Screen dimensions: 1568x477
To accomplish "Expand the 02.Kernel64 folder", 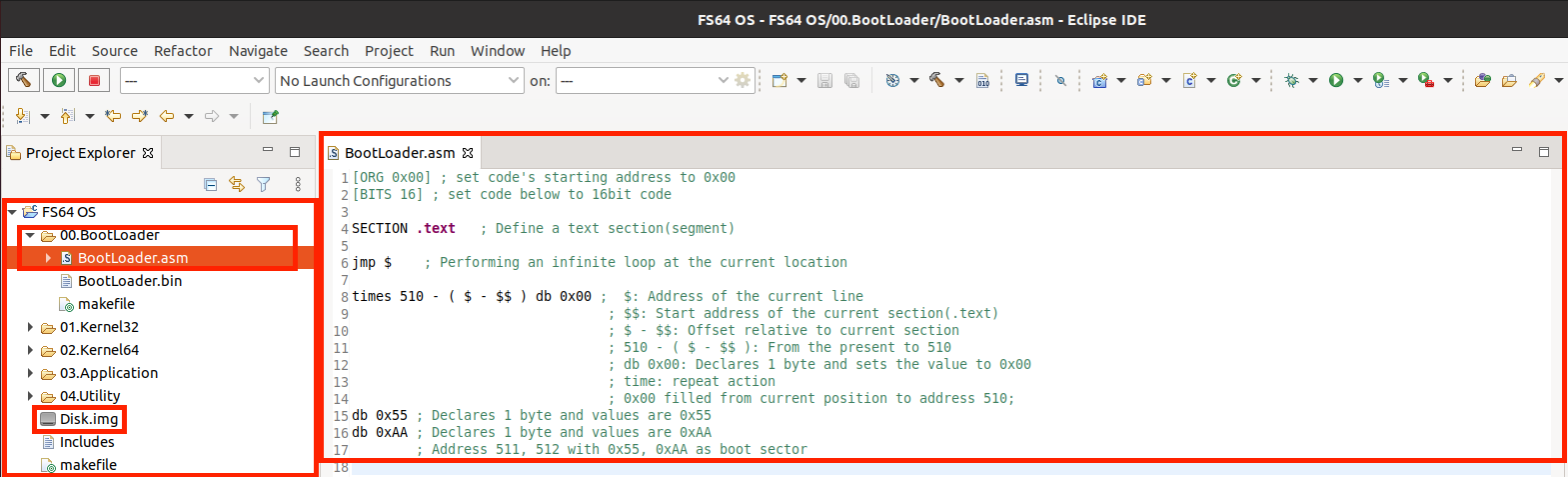I will point(30,350).
